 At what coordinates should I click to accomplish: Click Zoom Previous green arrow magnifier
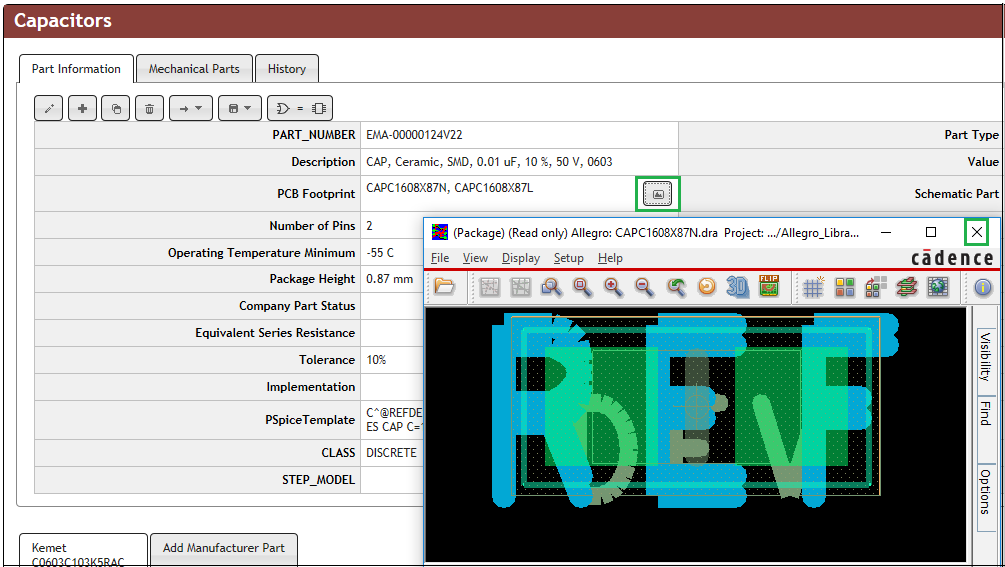(676, 287)
